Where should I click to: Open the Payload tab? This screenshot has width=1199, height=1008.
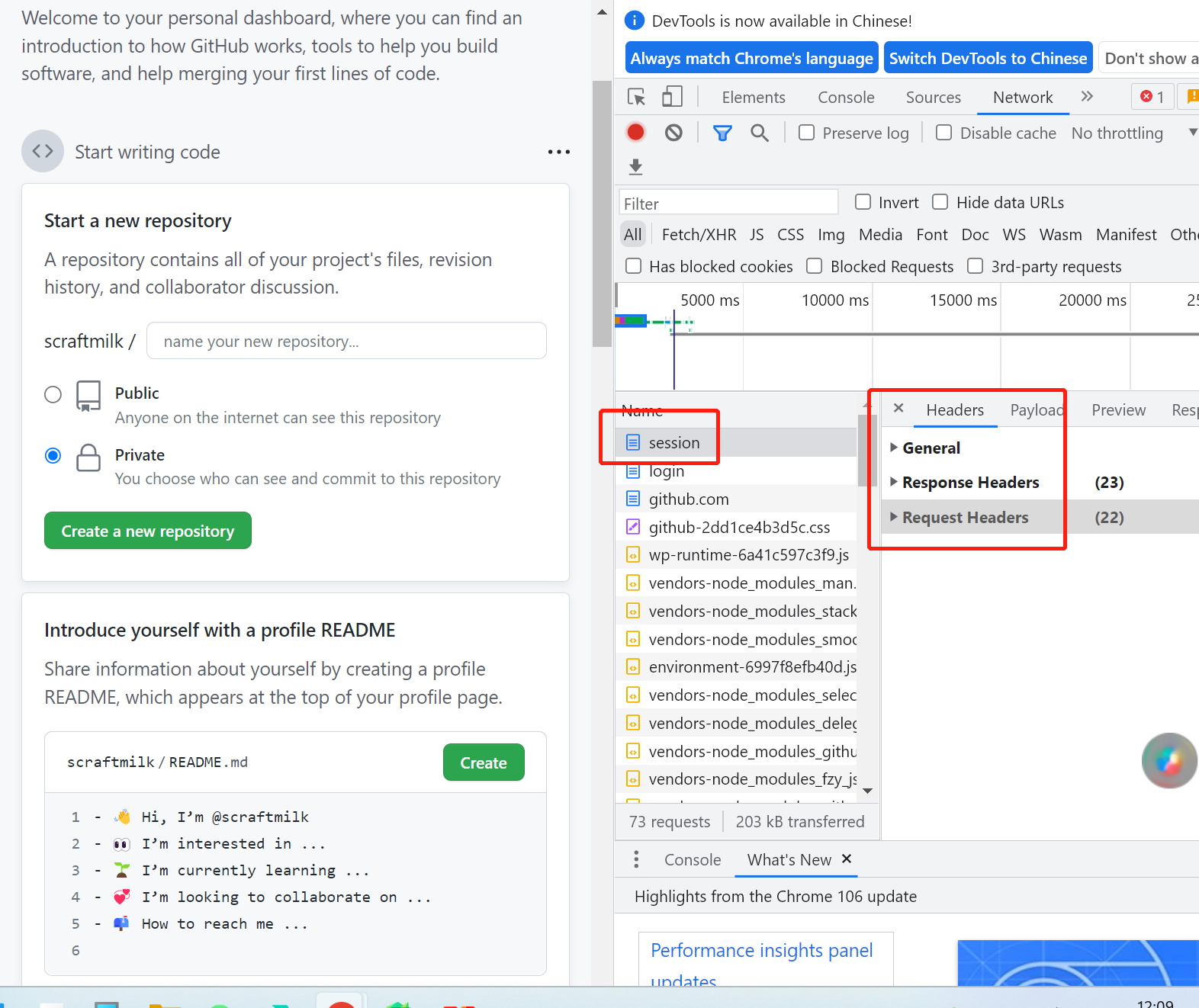tap(1037, 410)
